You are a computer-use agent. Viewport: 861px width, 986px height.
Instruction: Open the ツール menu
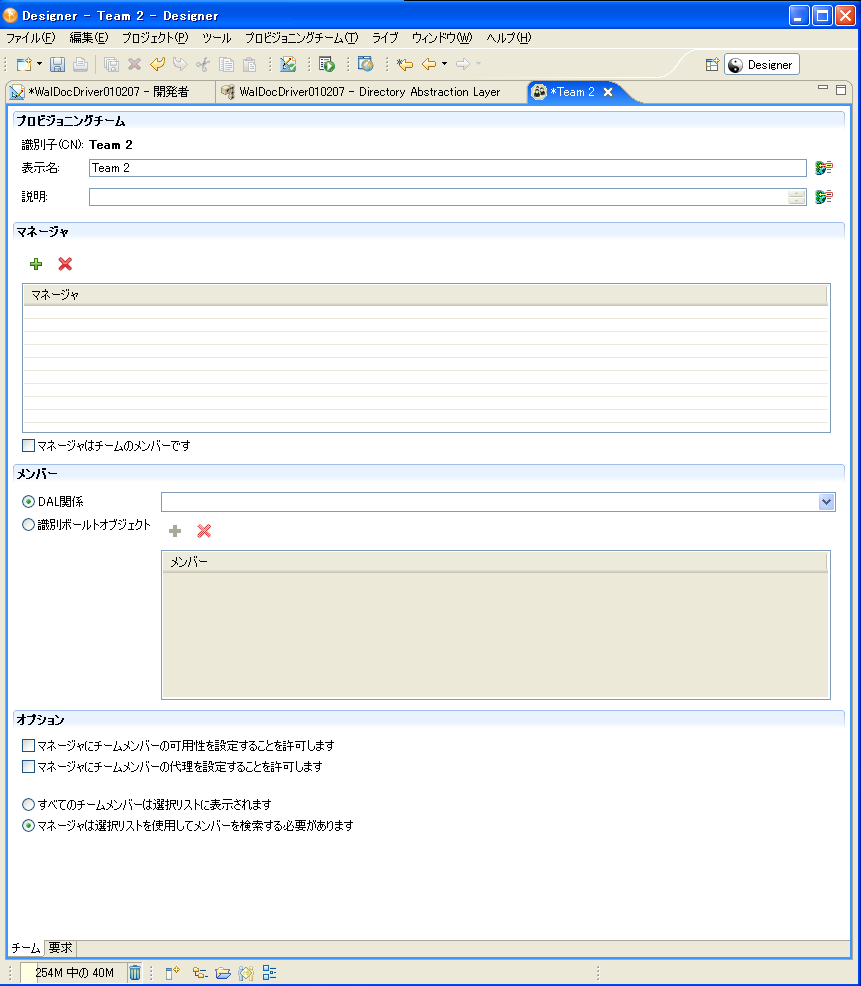[x=216, y=38]
